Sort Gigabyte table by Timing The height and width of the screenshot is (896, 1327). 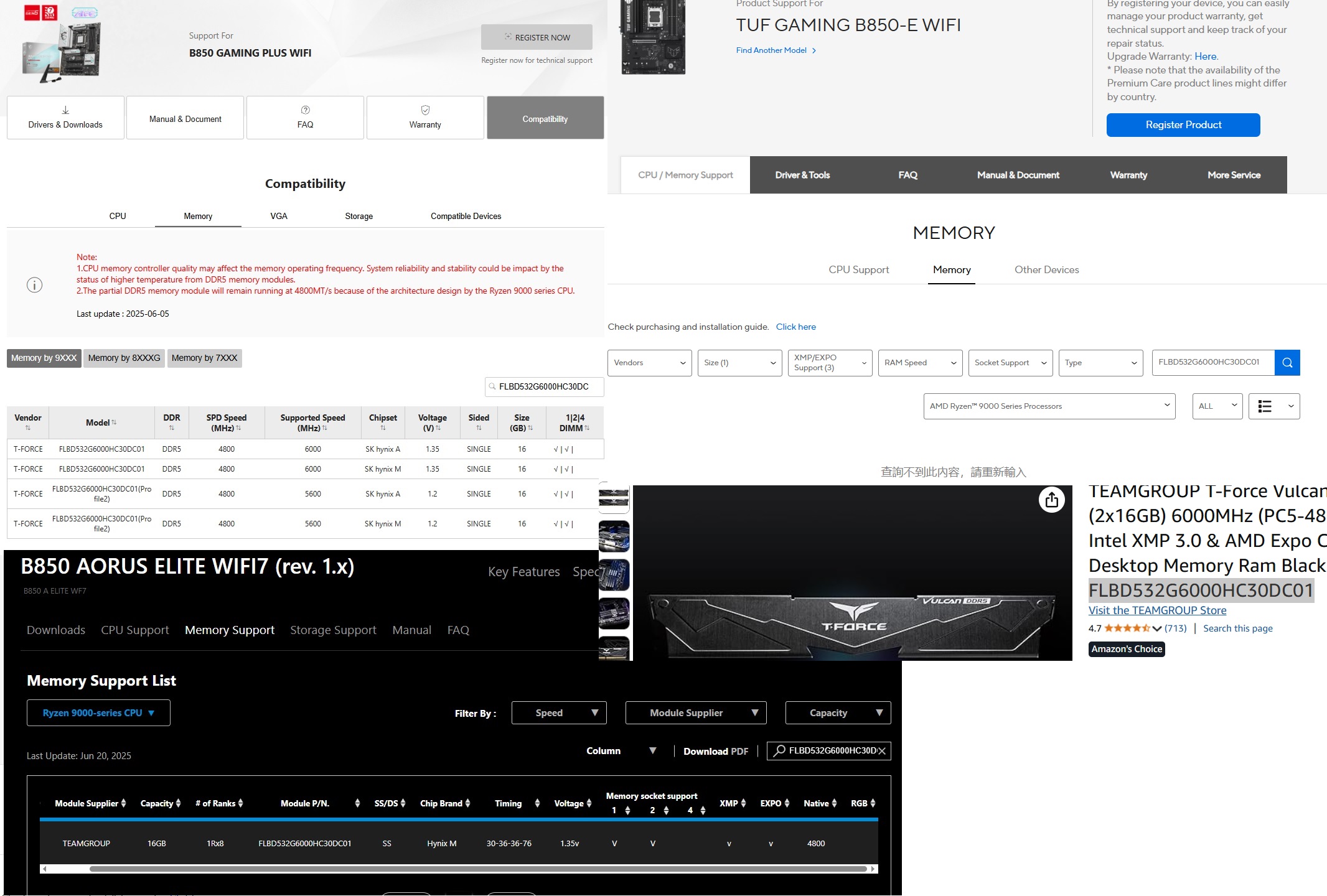click(537, 803)
